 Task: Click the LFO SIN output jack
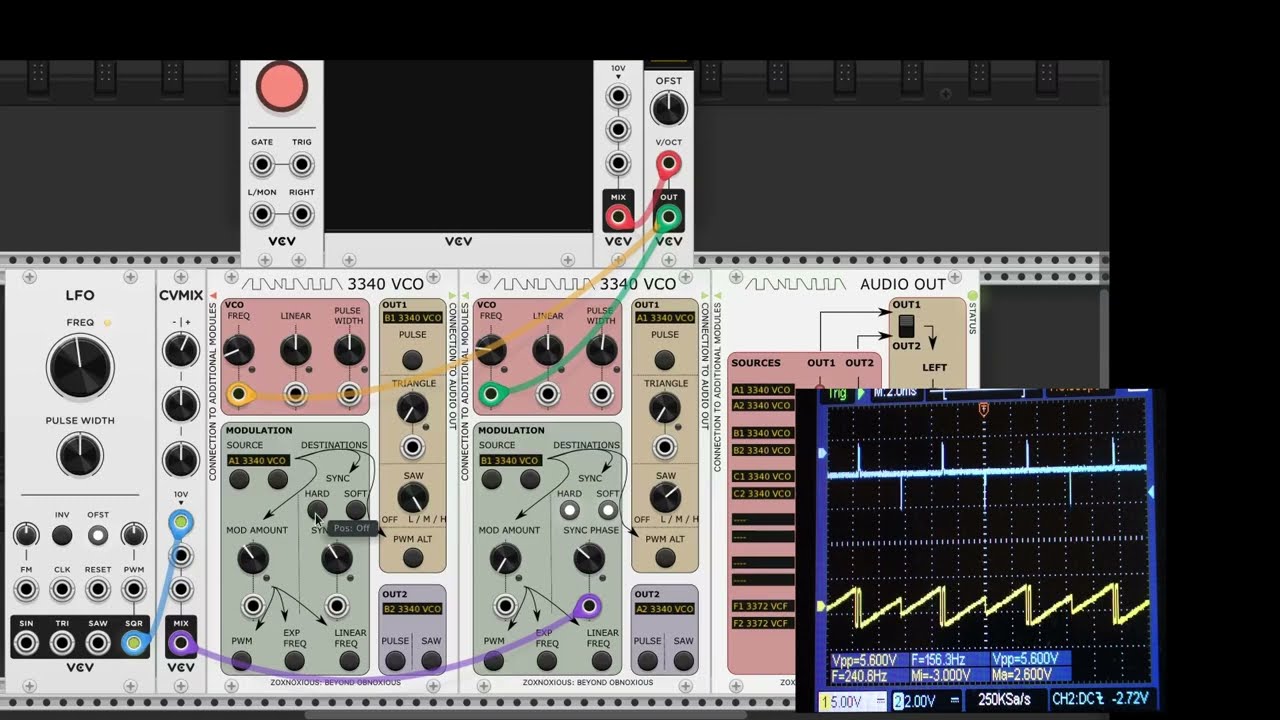click(x=26, y=642)
